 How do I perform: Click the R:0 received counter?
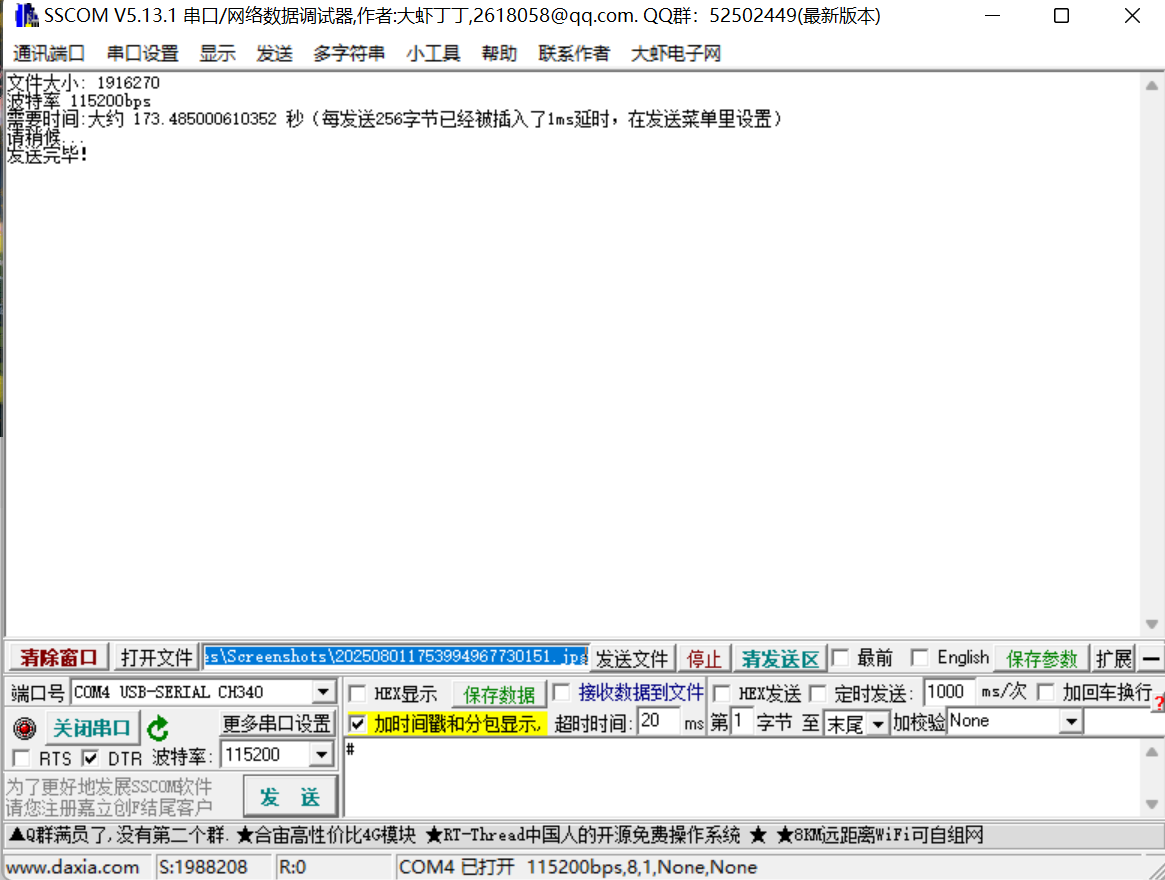[x=292, y=867]
